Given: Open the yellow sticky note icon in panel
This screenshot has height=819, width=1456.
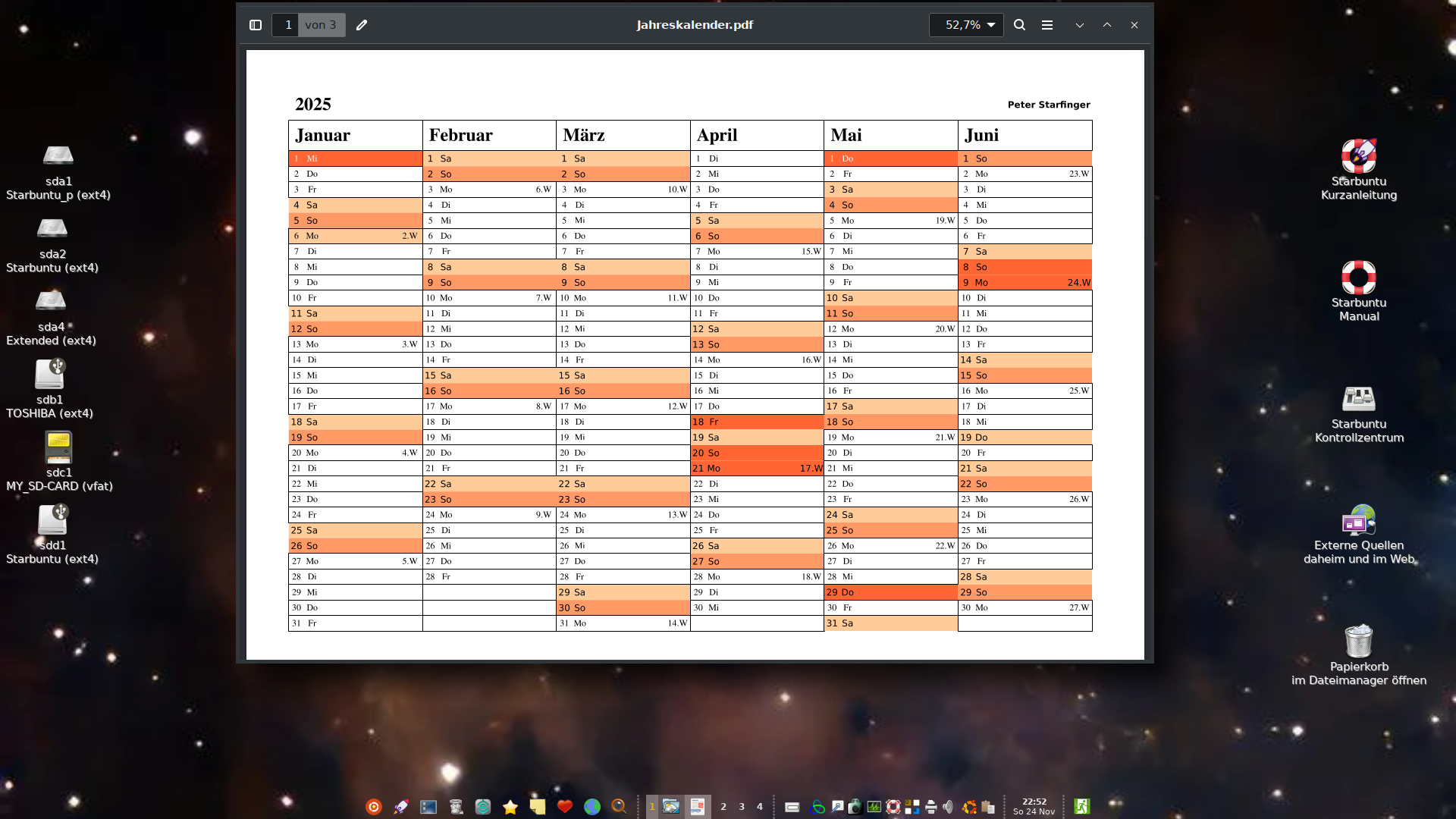Looking at the screenshot, I should (538, 807).
